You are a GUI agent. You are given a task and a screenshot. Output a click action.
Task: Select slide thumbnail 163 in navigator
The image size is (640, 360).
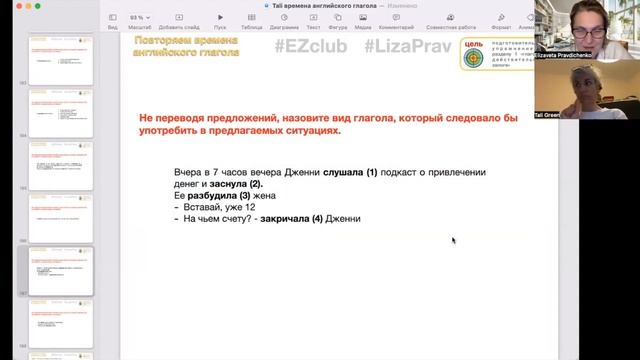click(61, 61)
